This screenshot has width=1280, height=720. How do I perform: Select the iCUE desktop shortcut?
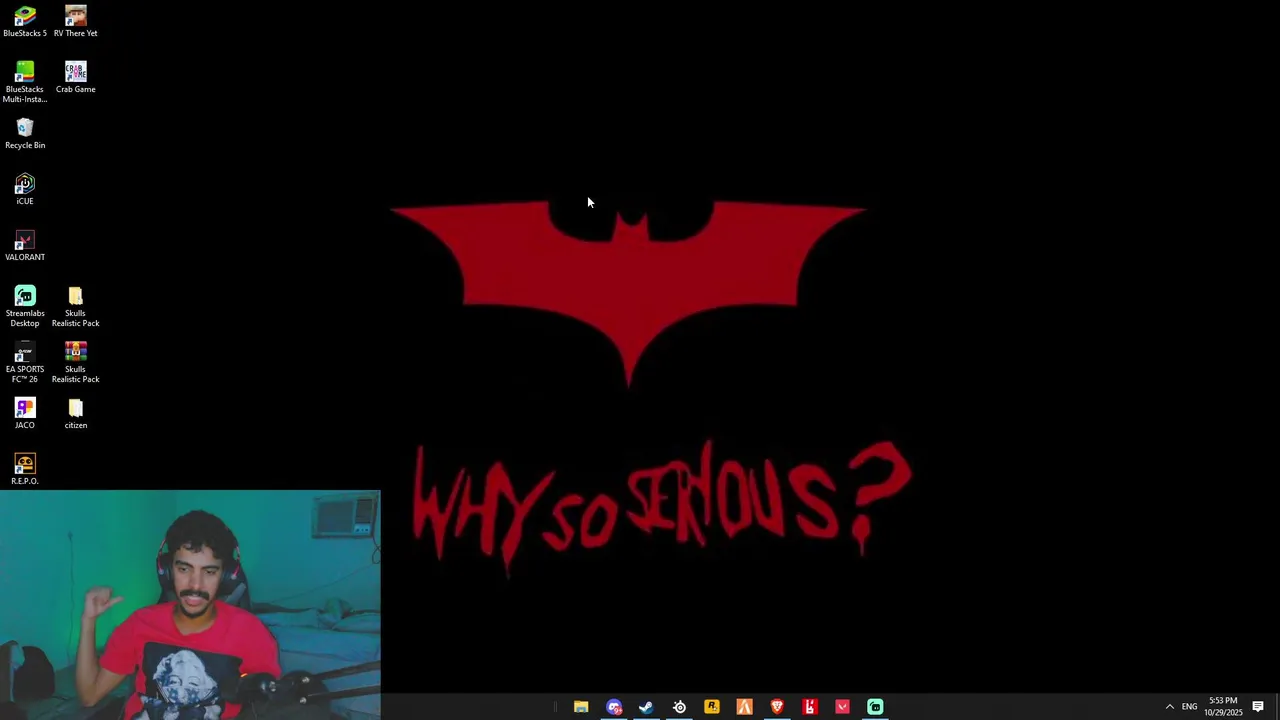pyautogui.click(x=25, y=190)
